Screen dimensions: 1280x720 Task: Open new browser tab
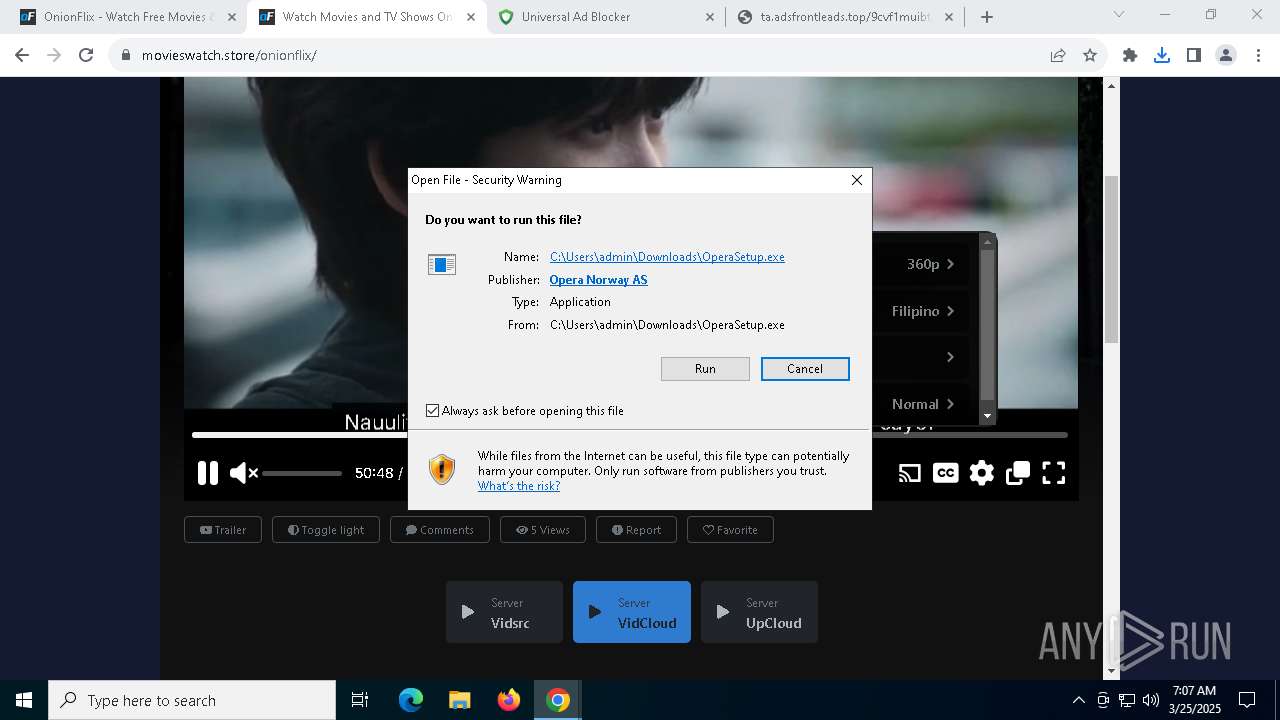[987, 16]
